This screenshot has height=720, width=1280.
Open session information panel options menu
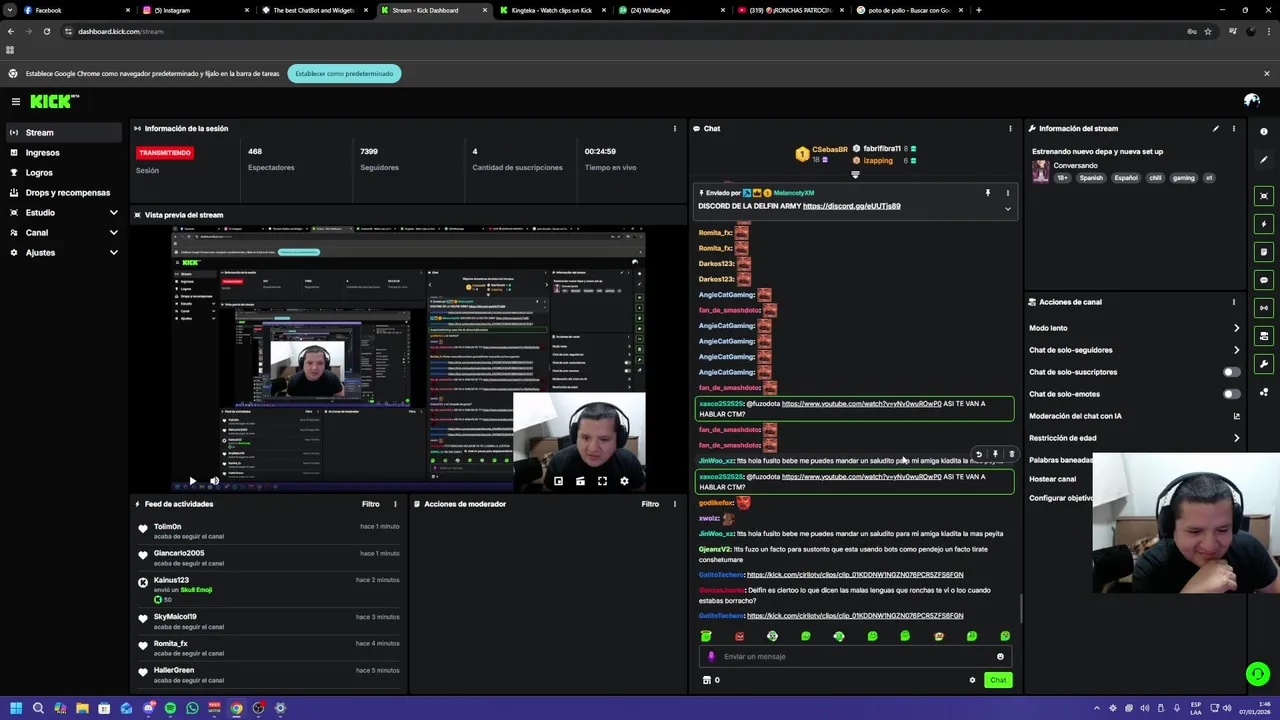pyautogui.click(x=674, y=128)
